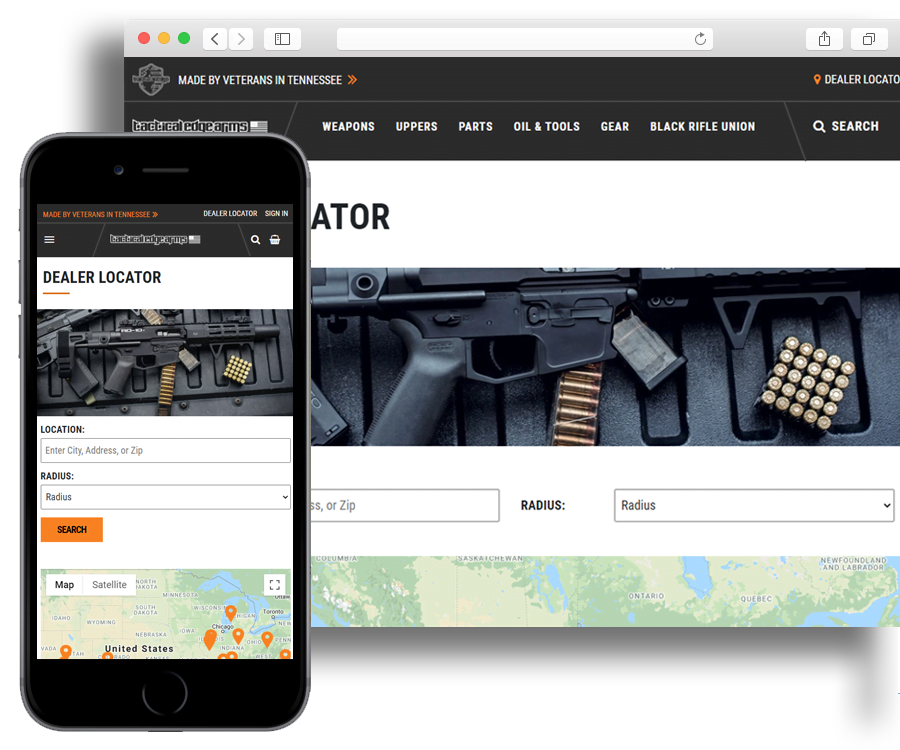The width and height of the screenshot is (900, 750).
Task: Open the Uppers menu
Action: pyautogui.click(x=416, y=126)
